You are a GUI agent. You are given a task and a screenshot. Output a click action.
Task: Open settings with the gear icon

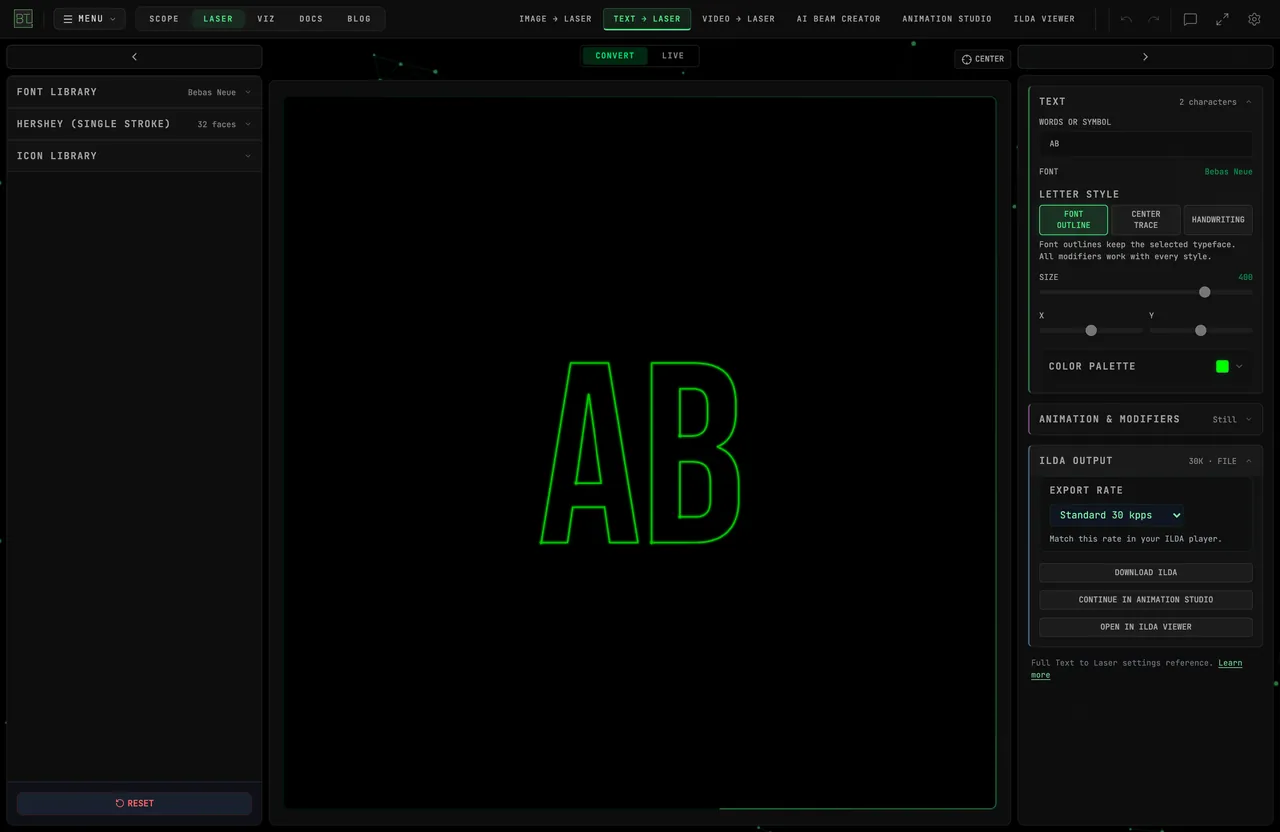(x=1254, y=19)
